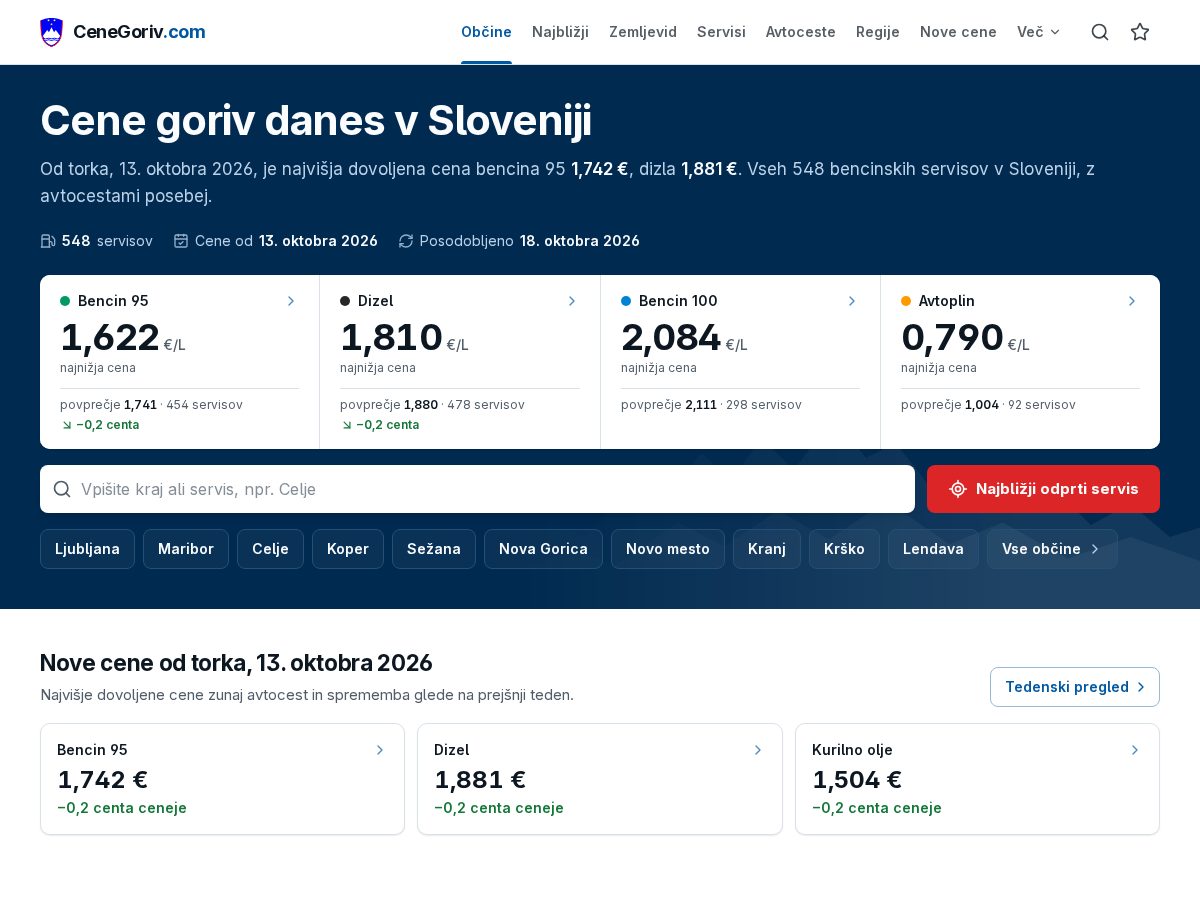Viewport: 1200px width, 900px height.
Task: Click the fuel pump icon beside 548 servisov
Action: click(48, 241)
